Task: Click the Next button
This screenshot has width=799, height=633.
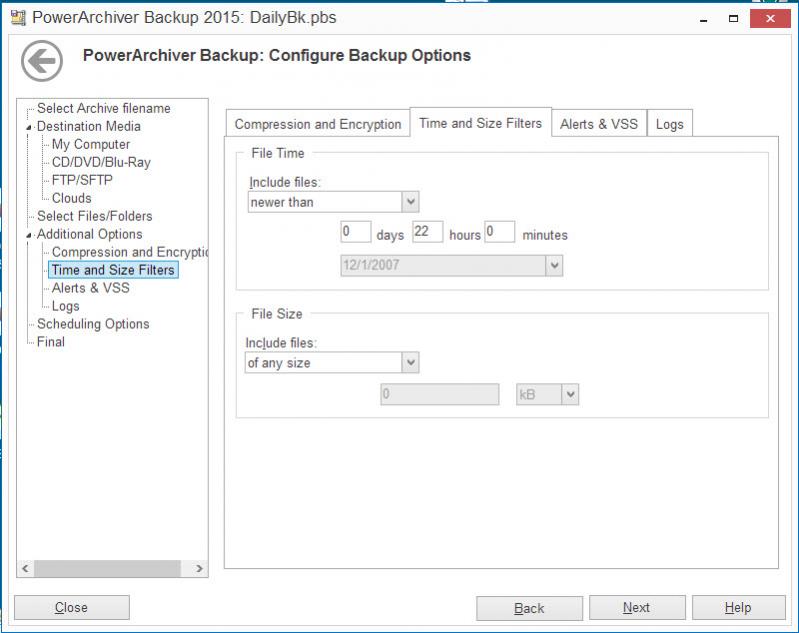Action: 637,608
